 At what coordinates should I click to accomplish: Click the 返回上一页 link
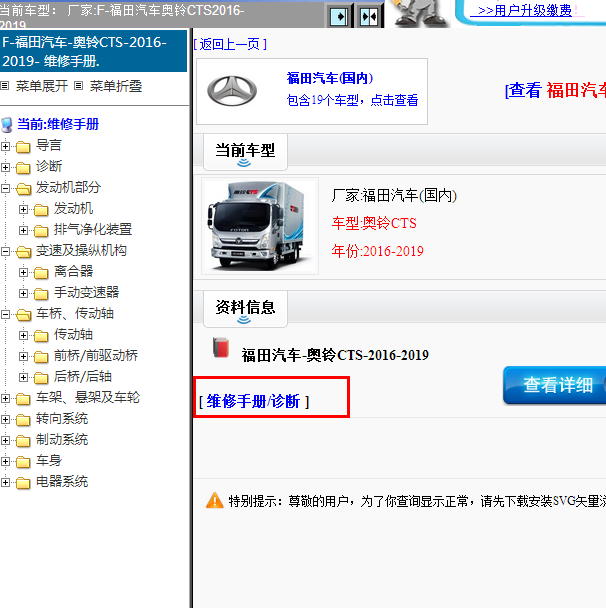point(230,44)
